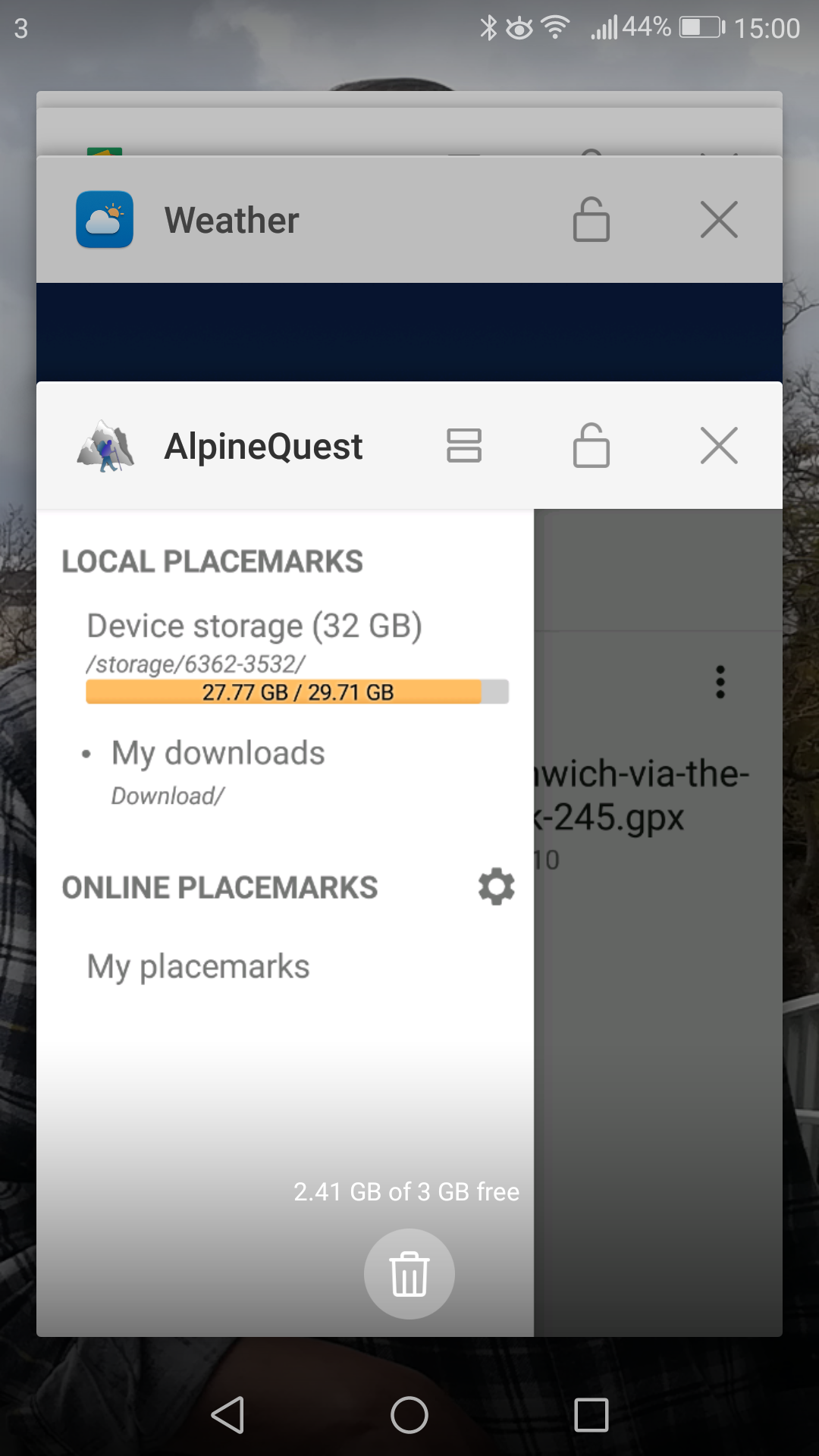Tap the AlpineQuest card title
This screenshot has height=1456, width=819.
coord(263,446)
